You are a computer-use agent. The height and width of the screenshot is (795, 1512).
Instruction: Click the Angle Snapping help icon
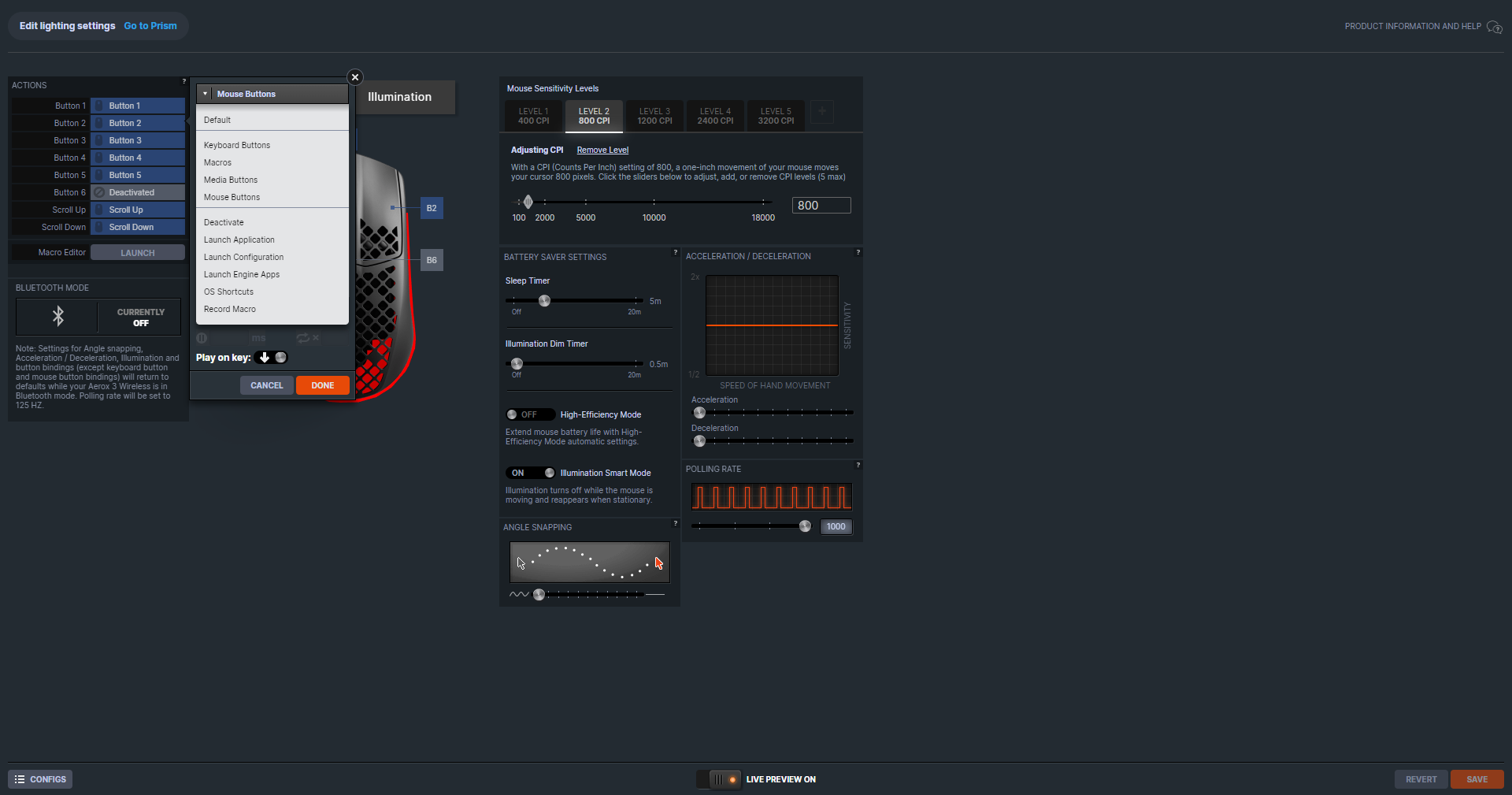(675, 523)
